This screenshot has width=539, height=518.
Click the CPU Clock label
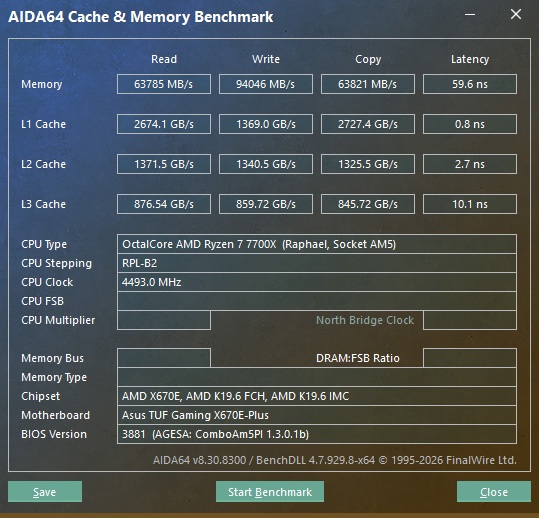(47, 282)
